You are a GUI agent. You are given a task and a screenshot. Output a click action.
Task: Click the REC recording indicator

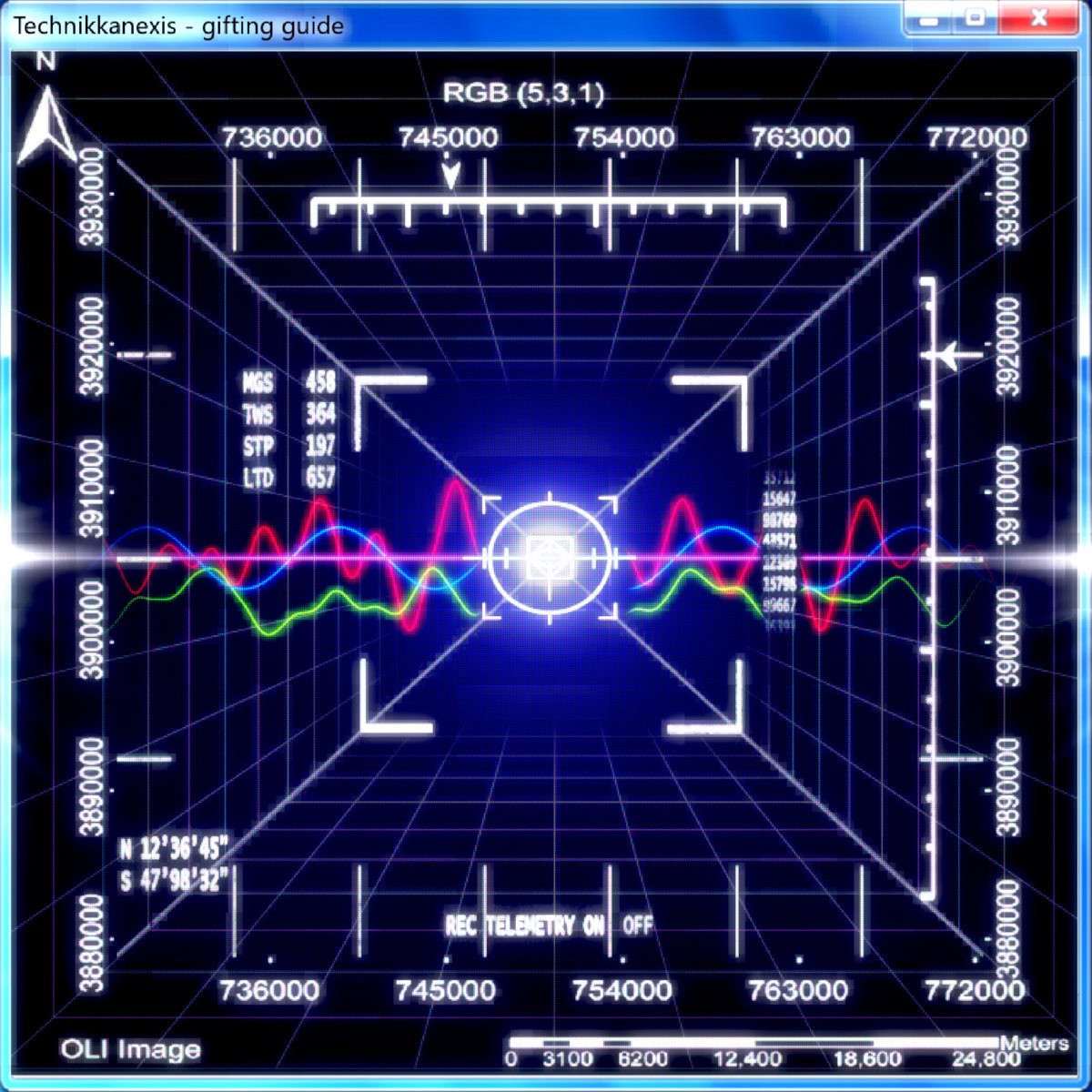click(460, 925)
